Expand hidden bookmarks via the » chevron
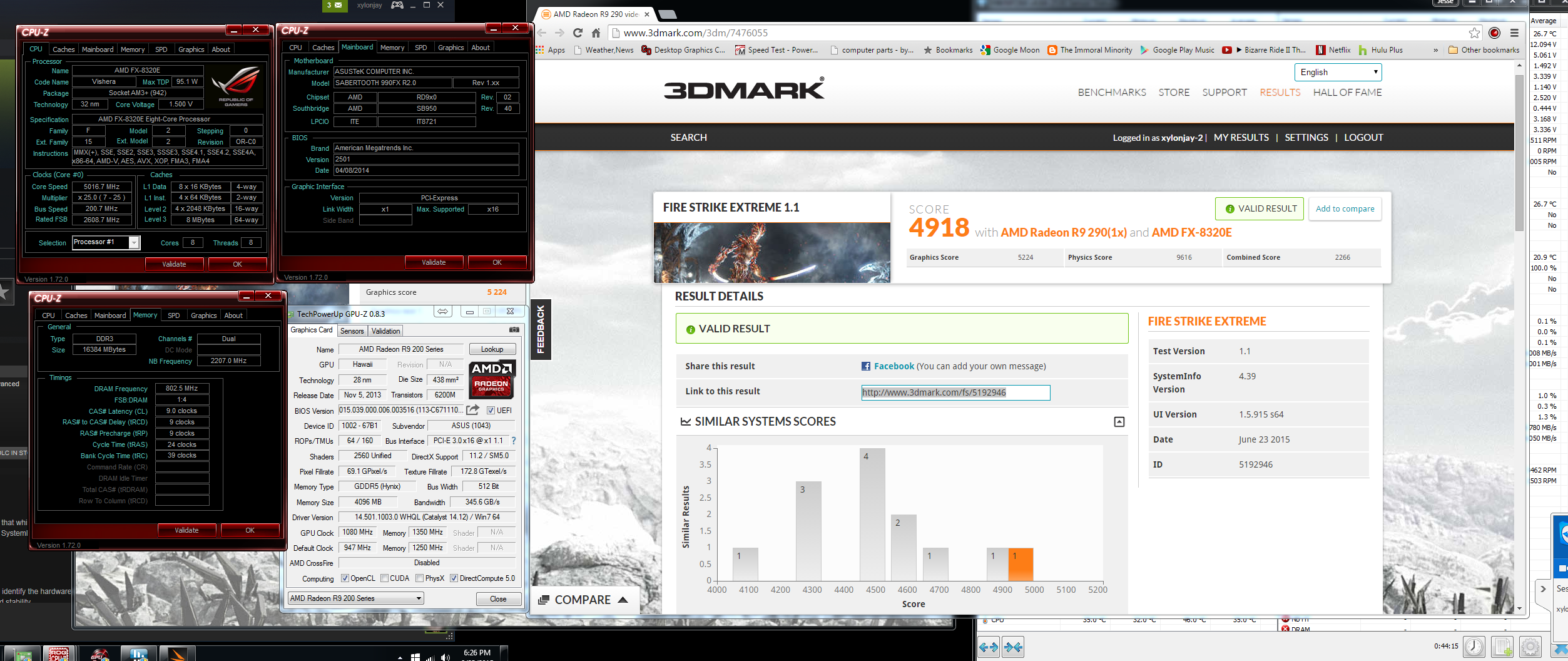Screen dimensions: 1568x661 pyautogui.click(x=1435, y=50)
